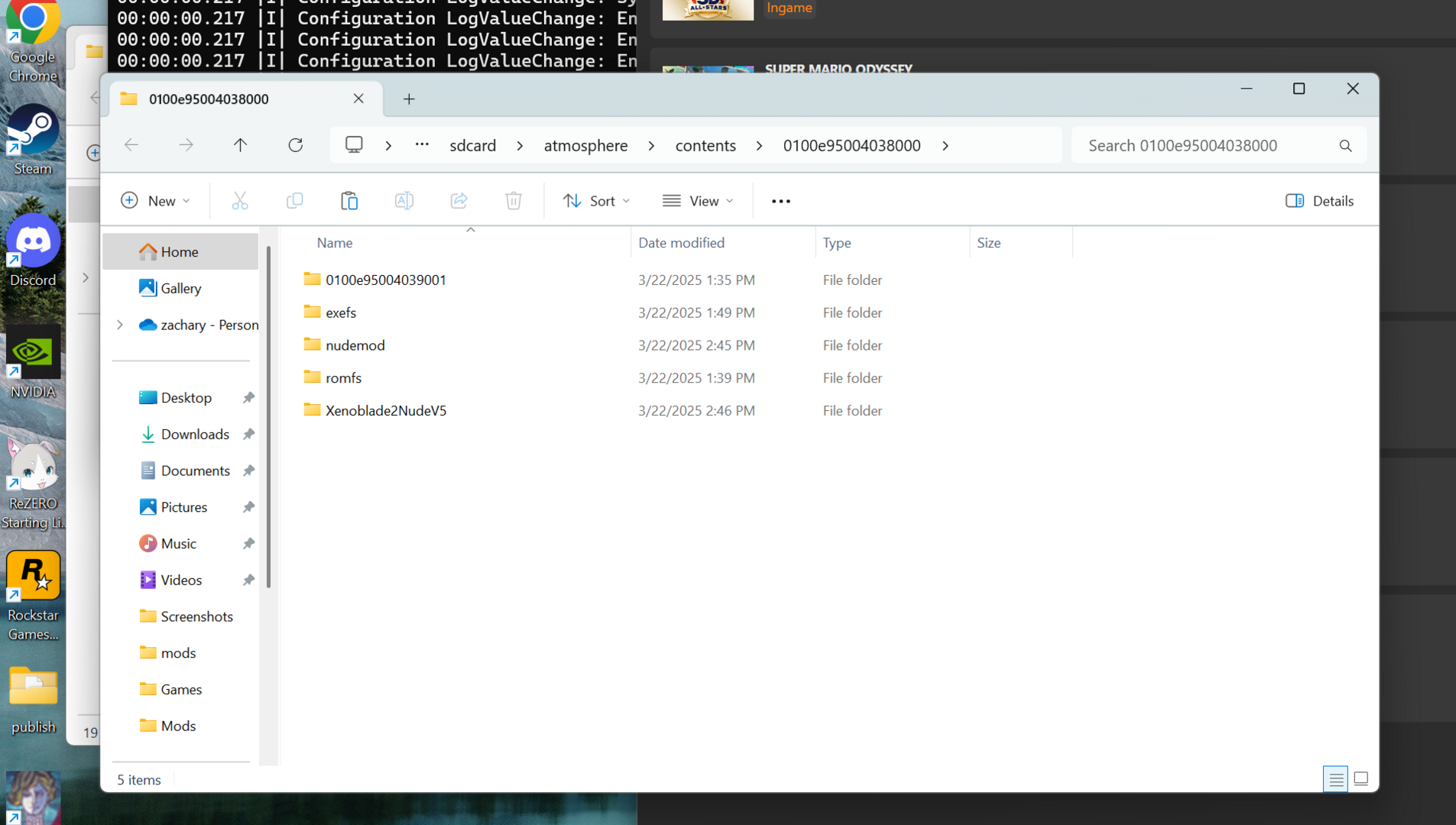Open Screenshots in navigation pane
Screen dimensions: 1456x825
(x=196, y=616)
